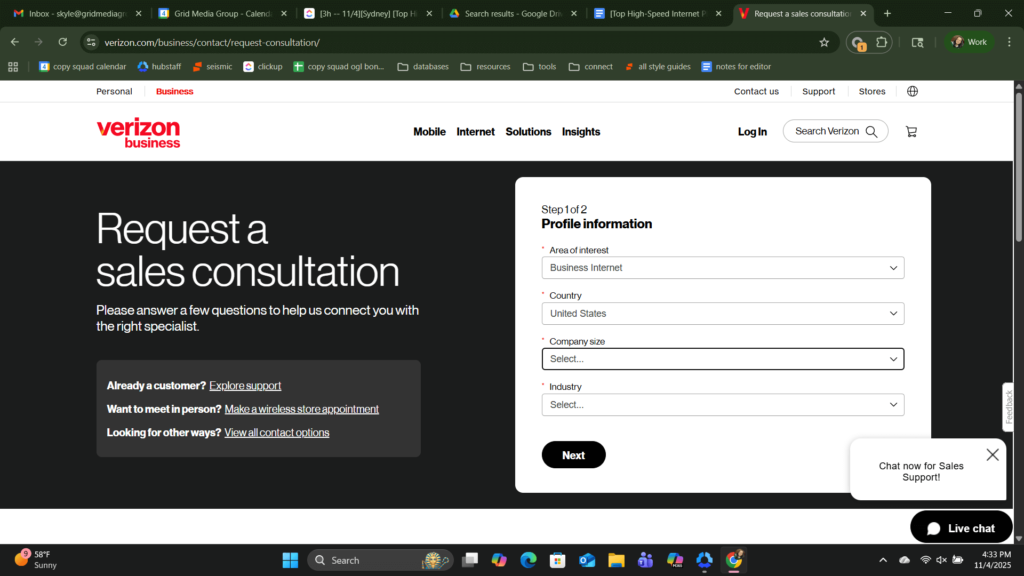Open the shopping cart icon

pos(910,131)
